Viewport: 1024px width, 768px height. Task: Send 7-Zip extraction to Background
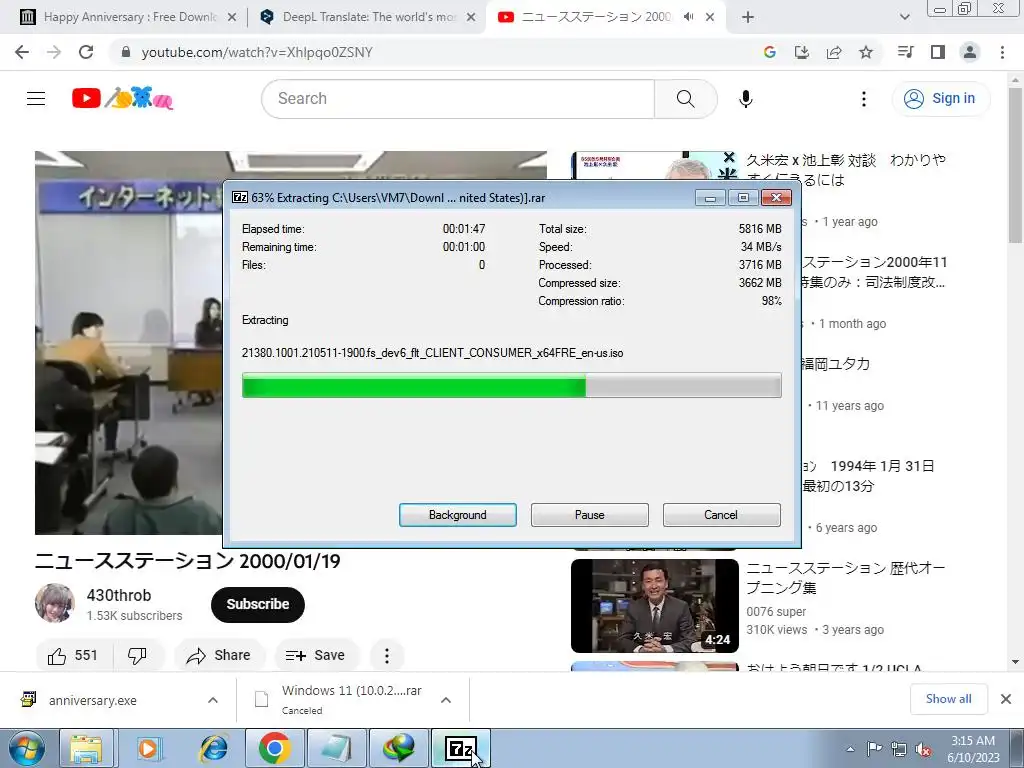(x=458, y=515)
